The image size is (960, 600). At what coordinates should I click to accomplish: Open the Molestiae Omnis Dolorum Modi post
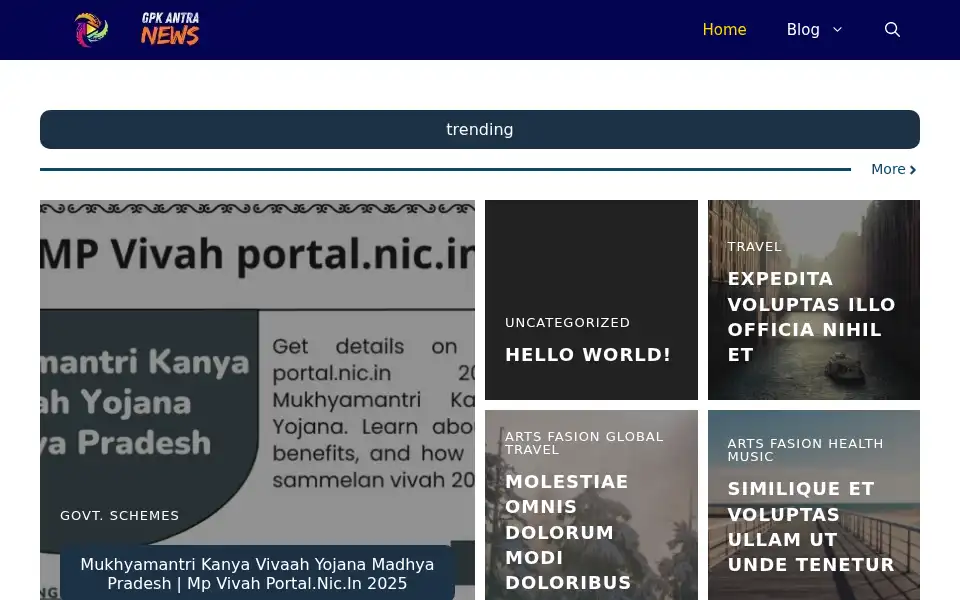click(x=568, y=532)
